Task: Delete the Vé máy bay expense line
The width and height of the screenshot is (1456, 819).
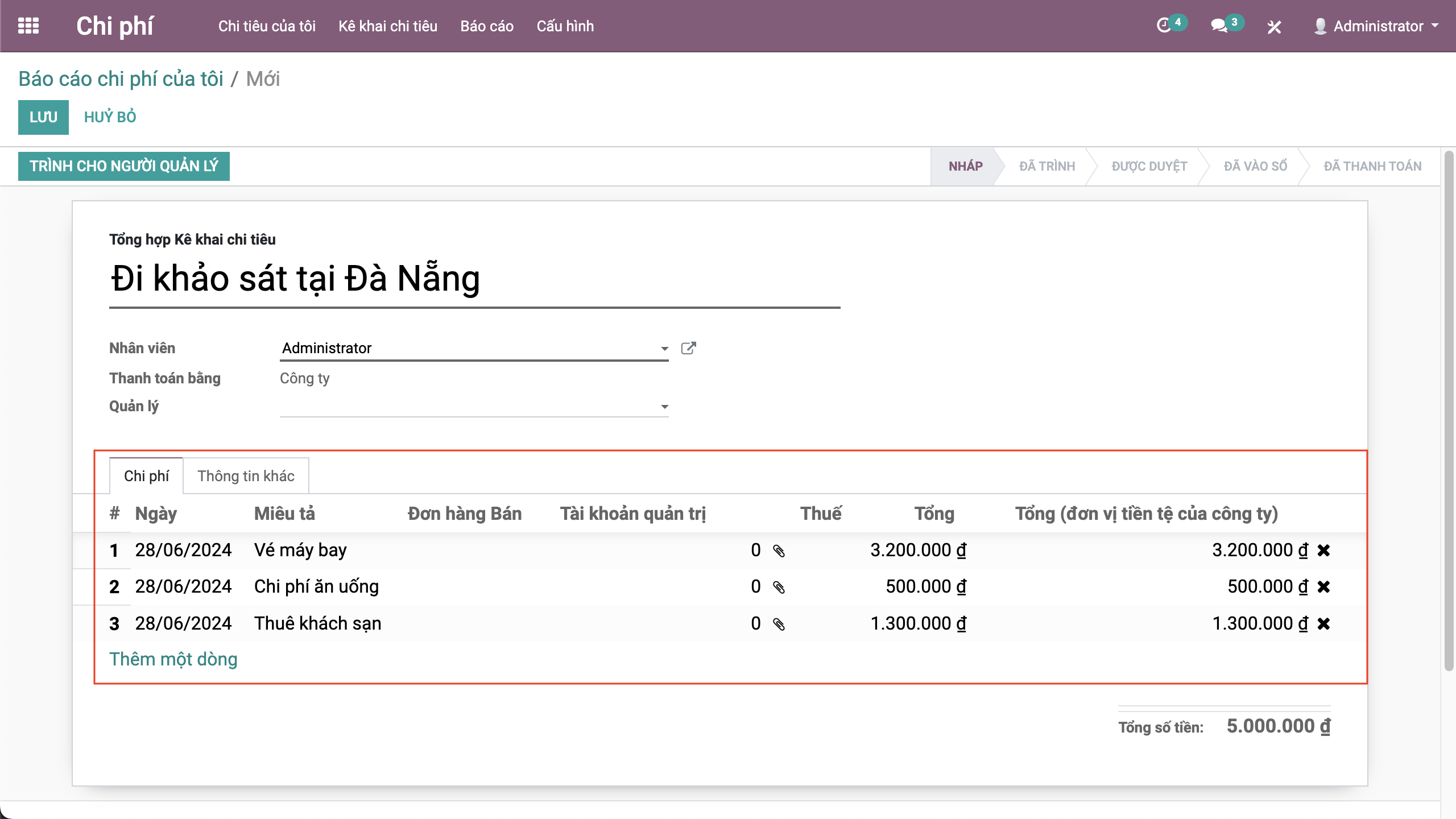Action: pyautogui.click(x=1323, y=551)
